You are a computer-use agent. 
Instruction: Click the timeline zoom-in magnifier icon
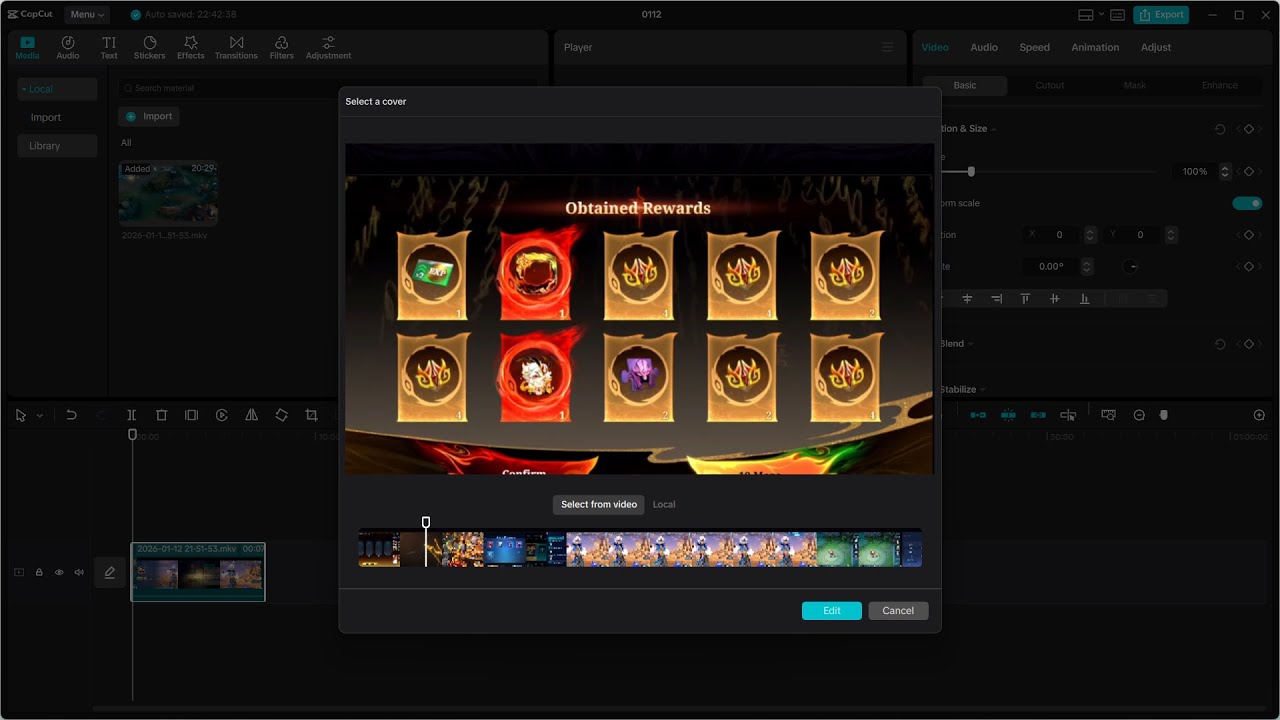tap(1259, 415)
